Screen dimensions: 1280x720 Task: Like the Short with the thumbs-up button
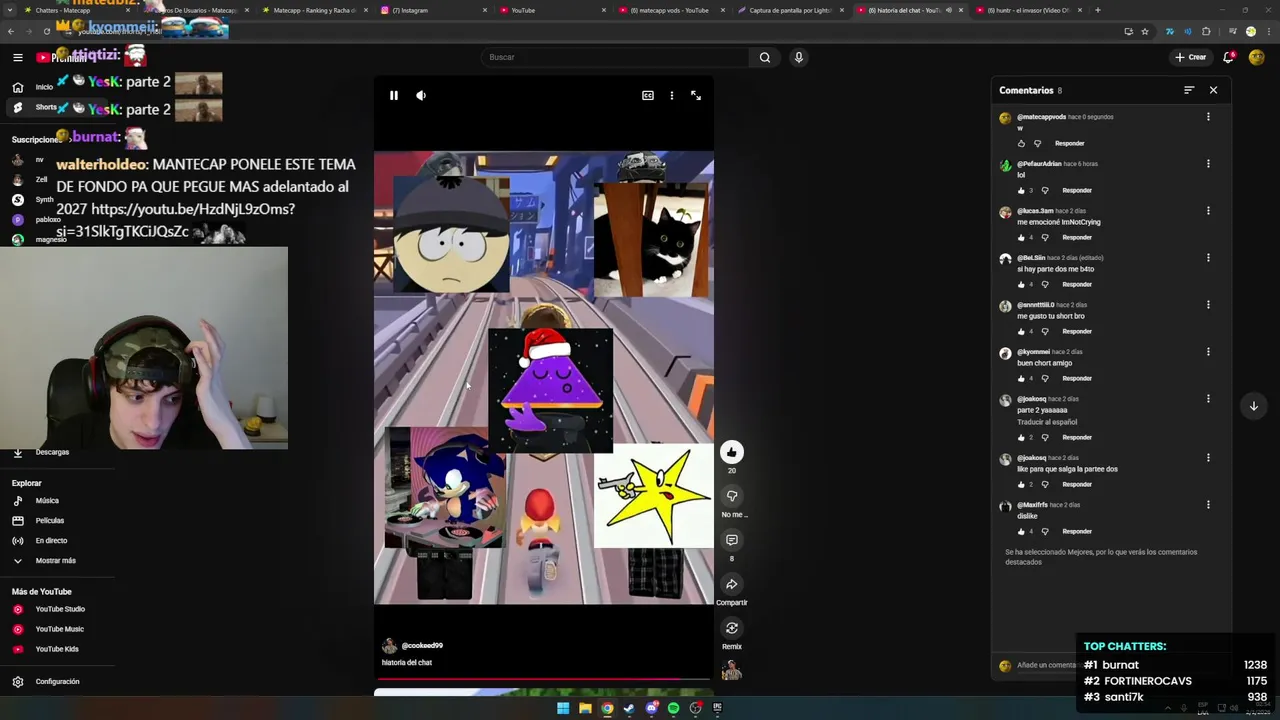(732, 452)
